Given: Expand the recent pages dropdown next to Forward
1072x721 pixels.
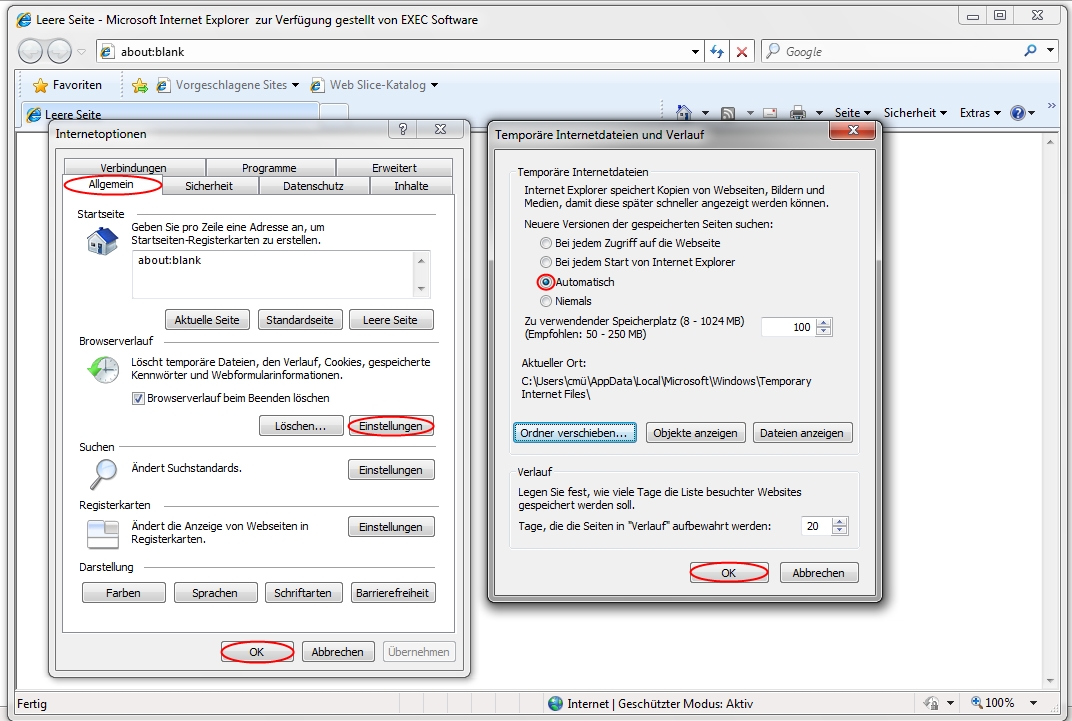Looking at the screenshot, I should pos(81,52).
